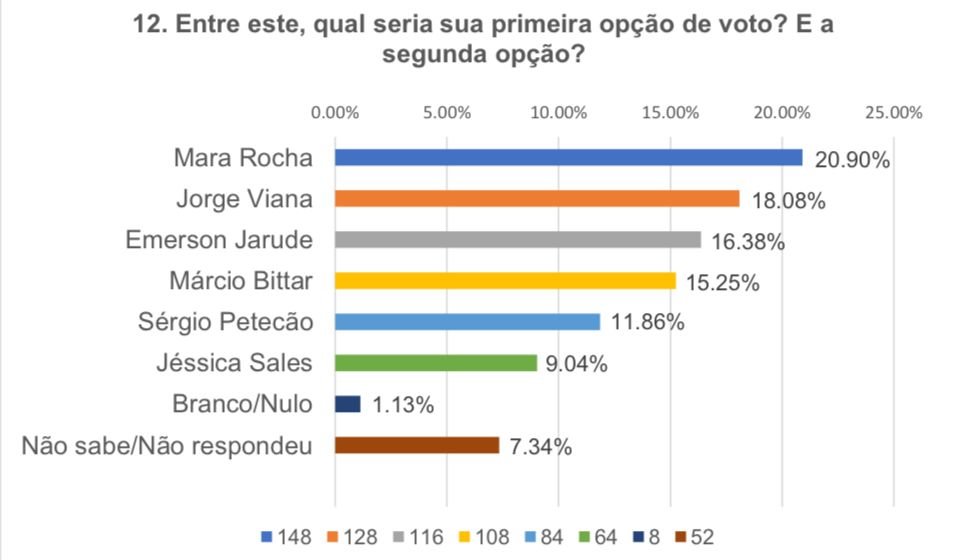This screenshot has width=966, height=560.
Task: Click the 7.34% data label
Action: tap(541, 447)
